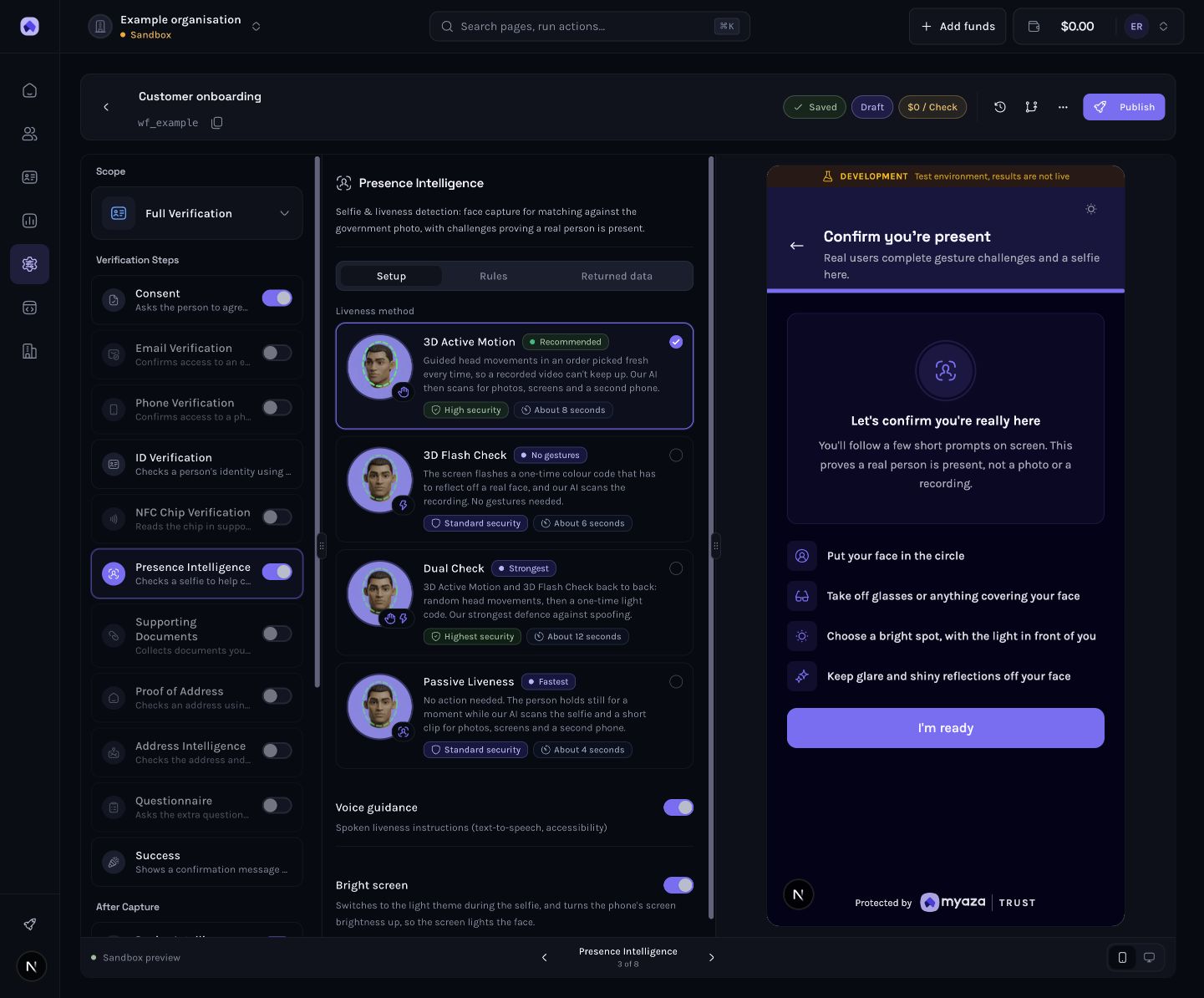Go to previous step using footer arrow
This screenshot has width=1204, height=998.
pyautogui.click(x=545, y=958)
